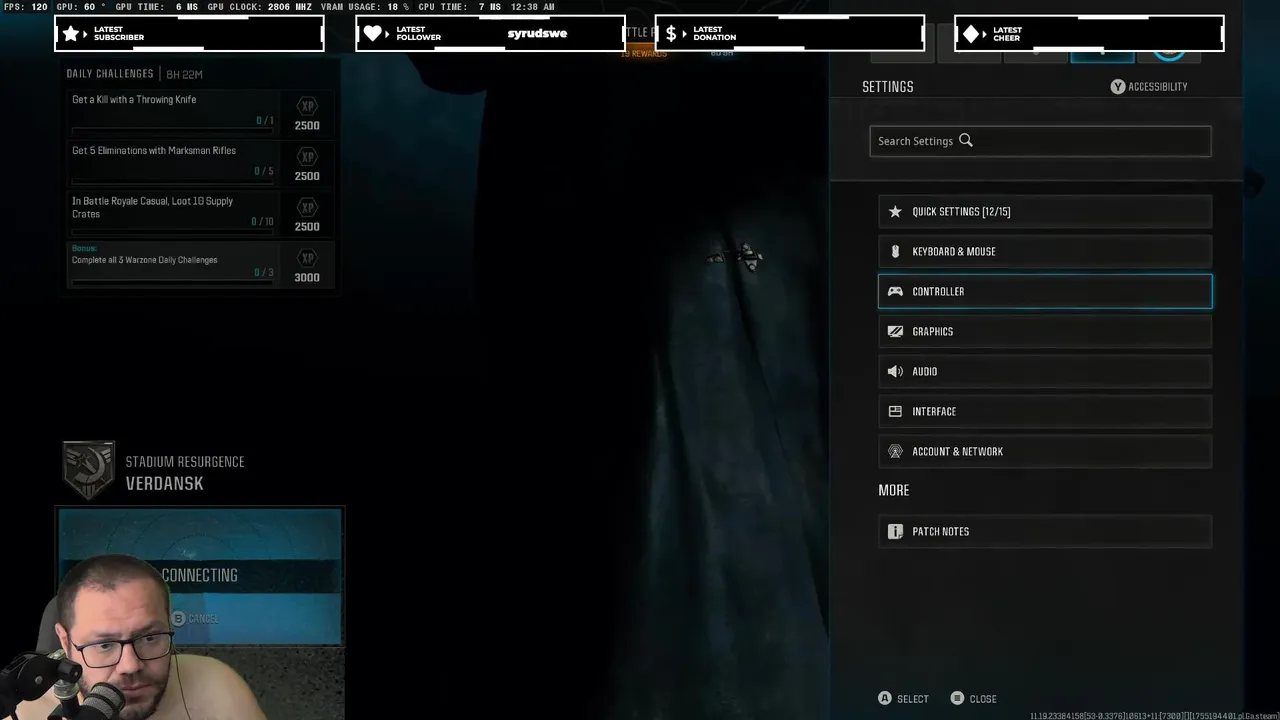Click the magnifier search icon
Image resolution: width=1280 pixels, height=720 pixels.
point(966,141)
